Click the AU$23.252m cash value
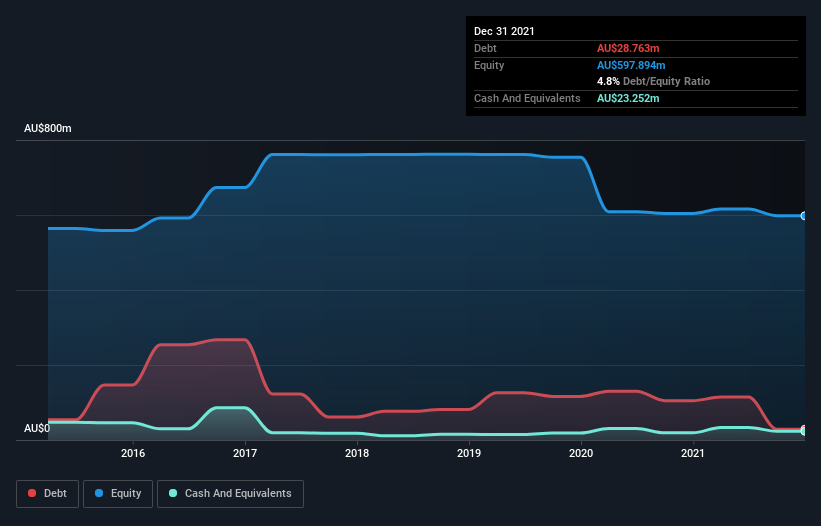Image resolution: width=821 pixels, height=526 pixels. [x=628, y=98]
